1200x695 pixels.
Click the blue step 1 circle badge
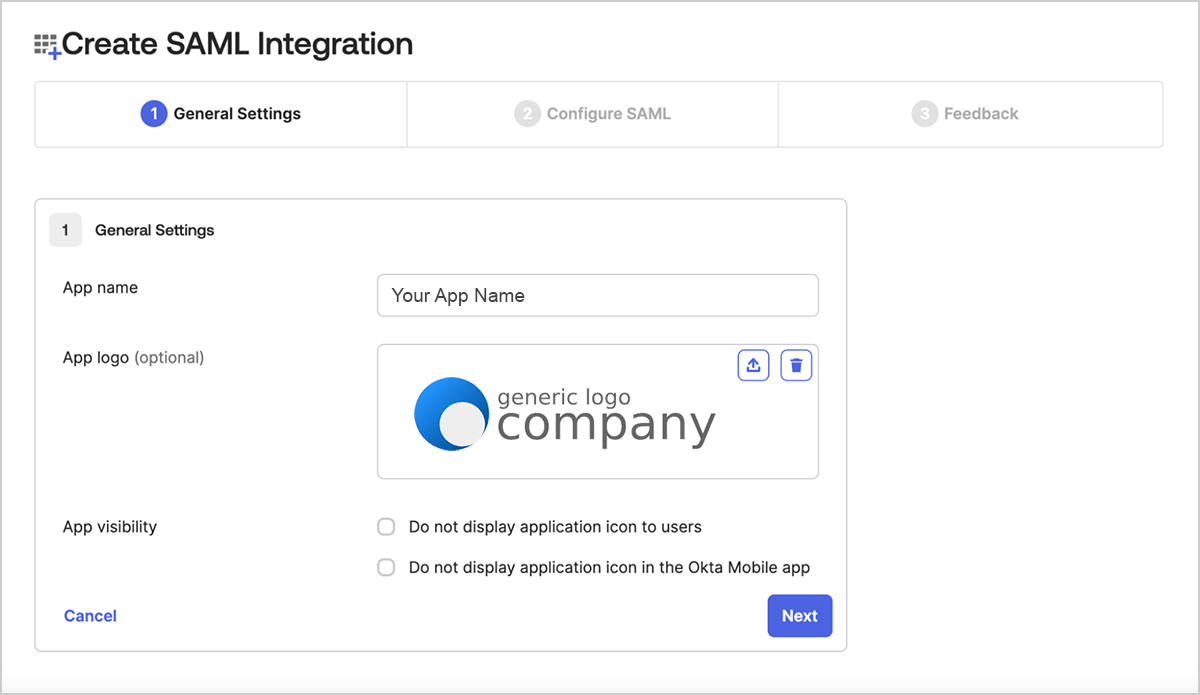[154, 114]
